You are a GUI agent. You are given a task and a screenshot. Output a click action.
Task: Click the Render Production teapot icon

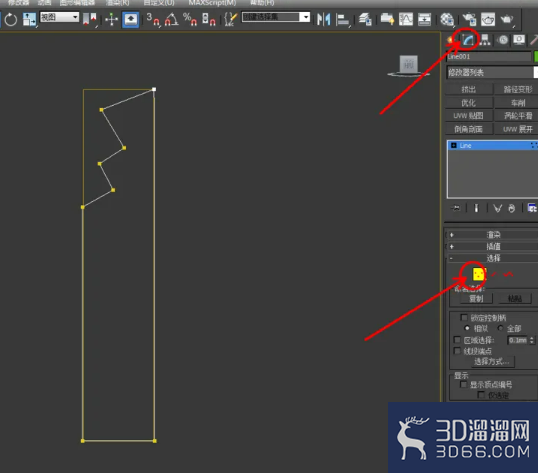(507, 19)
